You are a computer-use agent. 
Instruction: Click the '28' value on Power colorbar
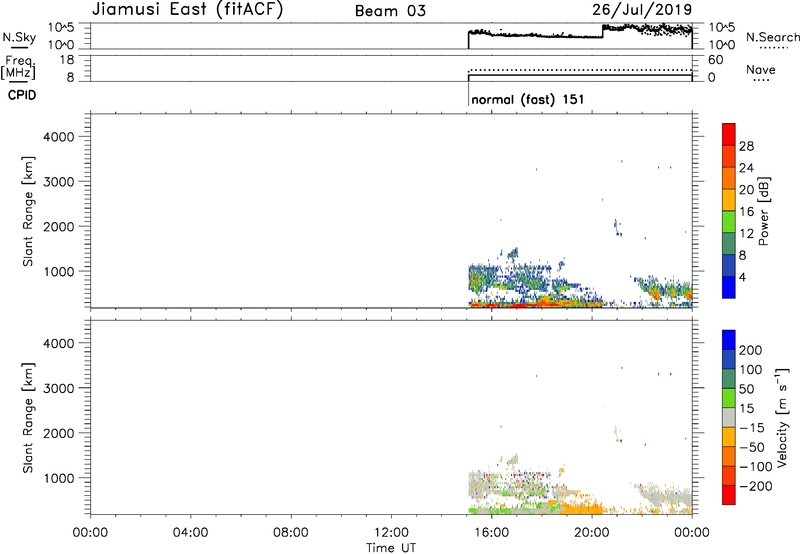(x=746, y=146)
